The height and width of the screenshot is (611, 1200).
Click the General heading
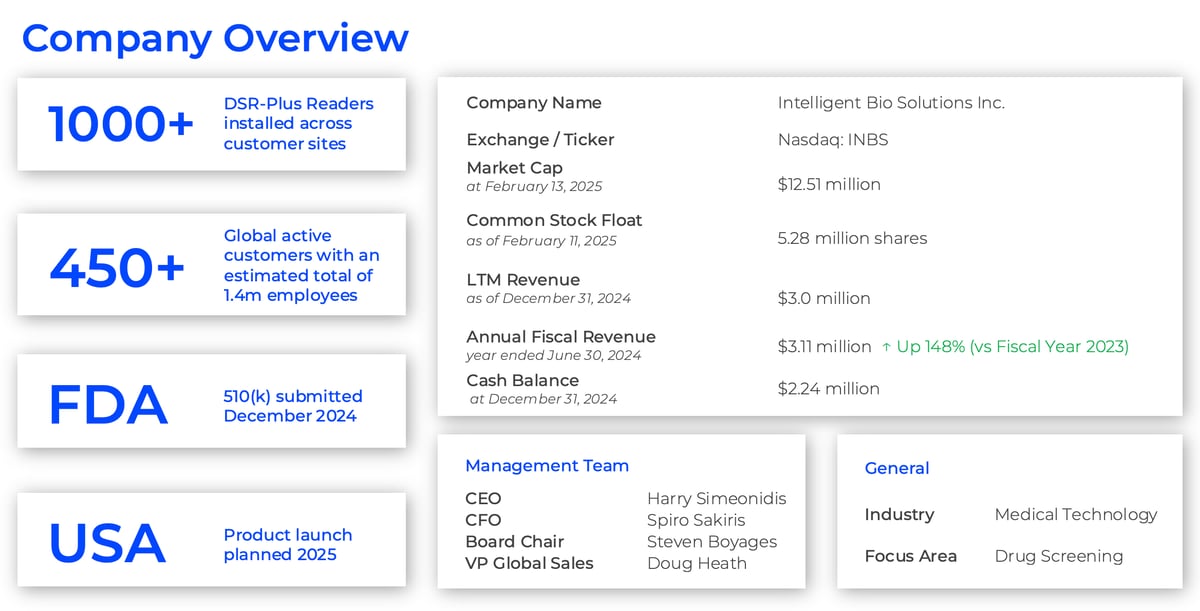tap(897, 468)
